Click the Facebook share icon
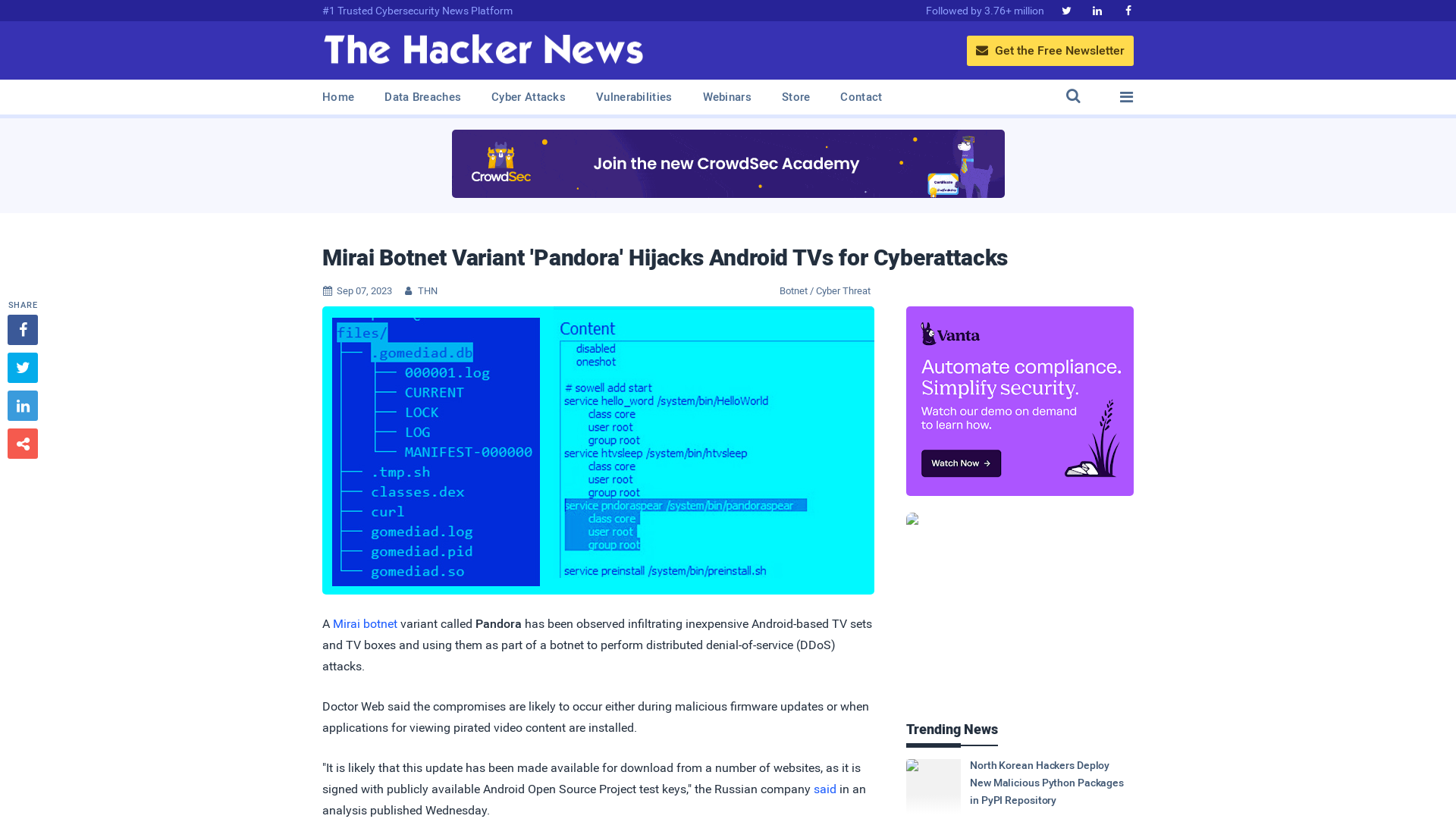1456x819 pixels. [22, 329]
